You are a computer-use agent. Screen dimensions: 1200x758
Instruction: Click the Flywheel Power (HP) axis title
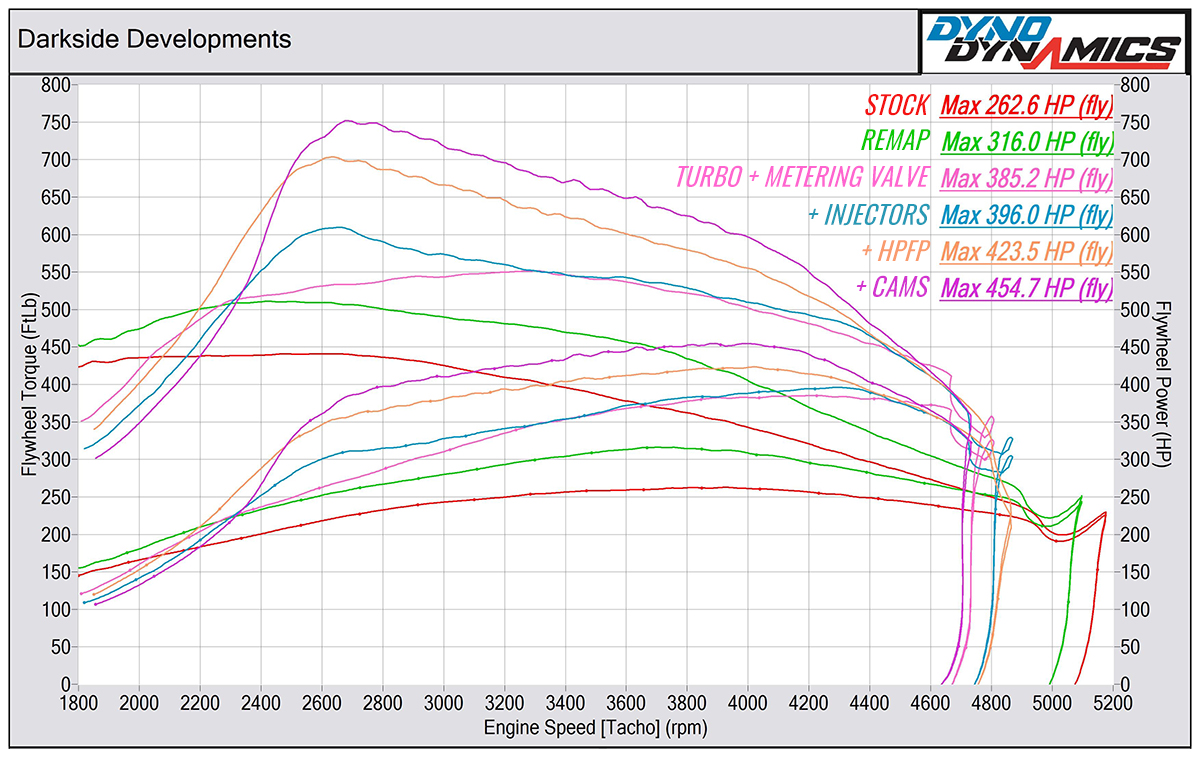click(x=1163, y=385)
